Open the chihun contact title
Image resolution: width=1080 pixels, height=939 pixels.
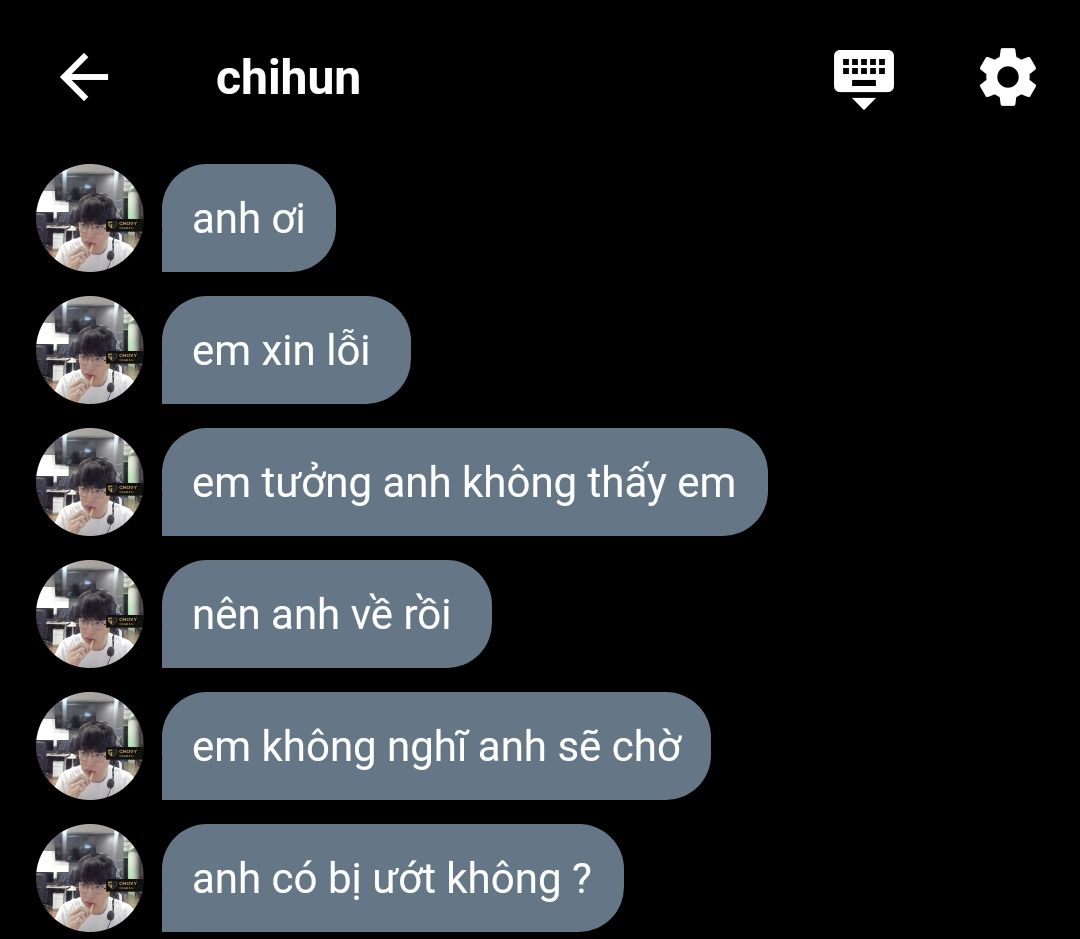point(288,78)
